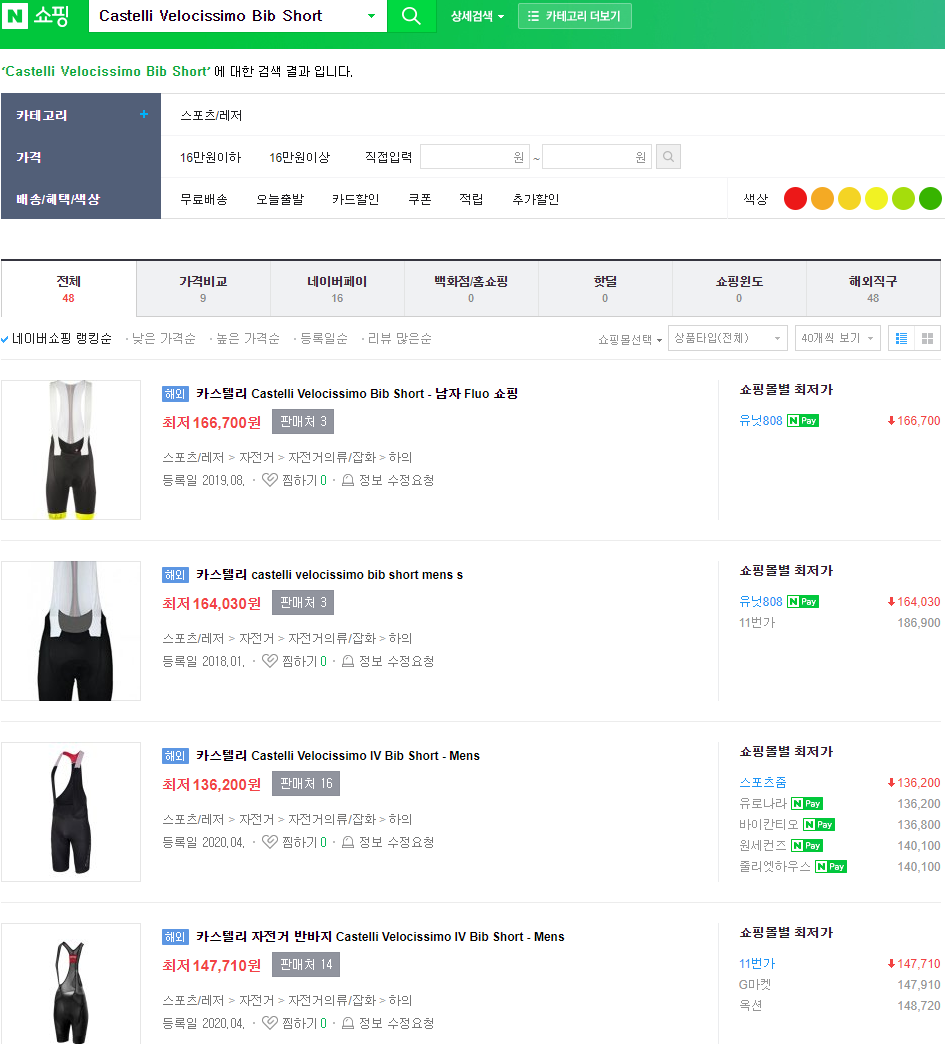
Task: Click the 스포츠/레저 category link
Action: point(211,115)
